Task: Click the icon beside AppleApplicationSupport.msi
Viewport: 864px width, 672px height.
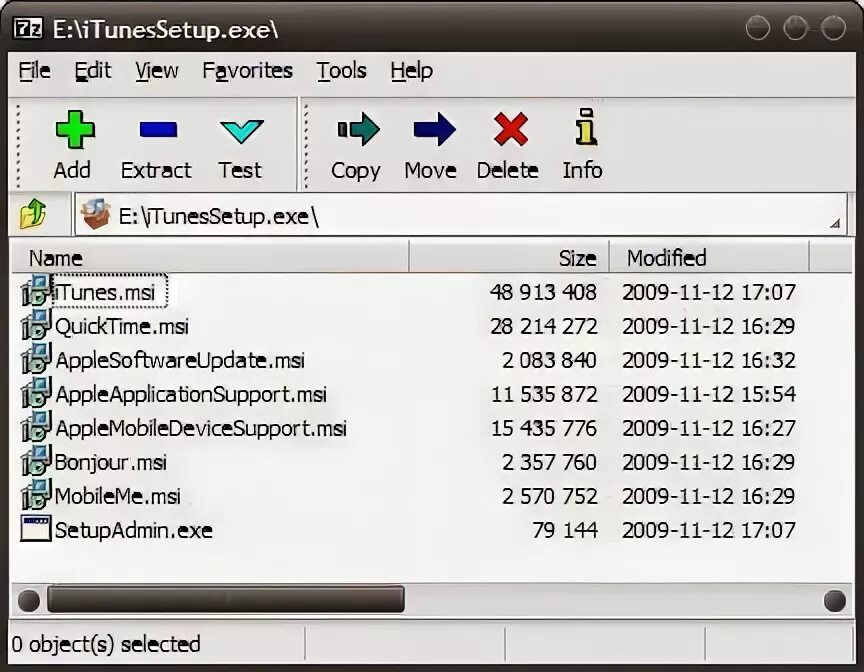Action: (x=36, y=393)
